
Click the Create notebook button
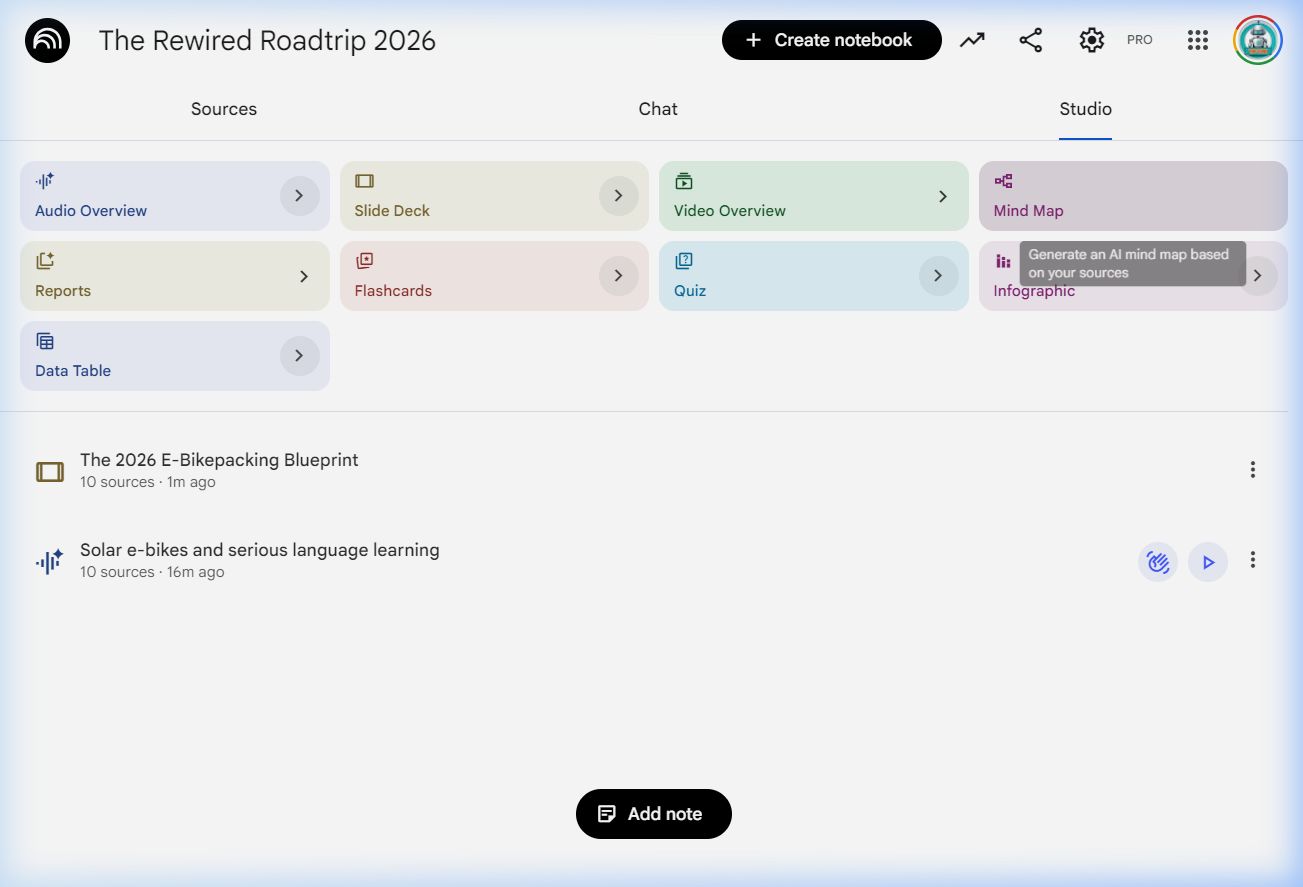831,40
